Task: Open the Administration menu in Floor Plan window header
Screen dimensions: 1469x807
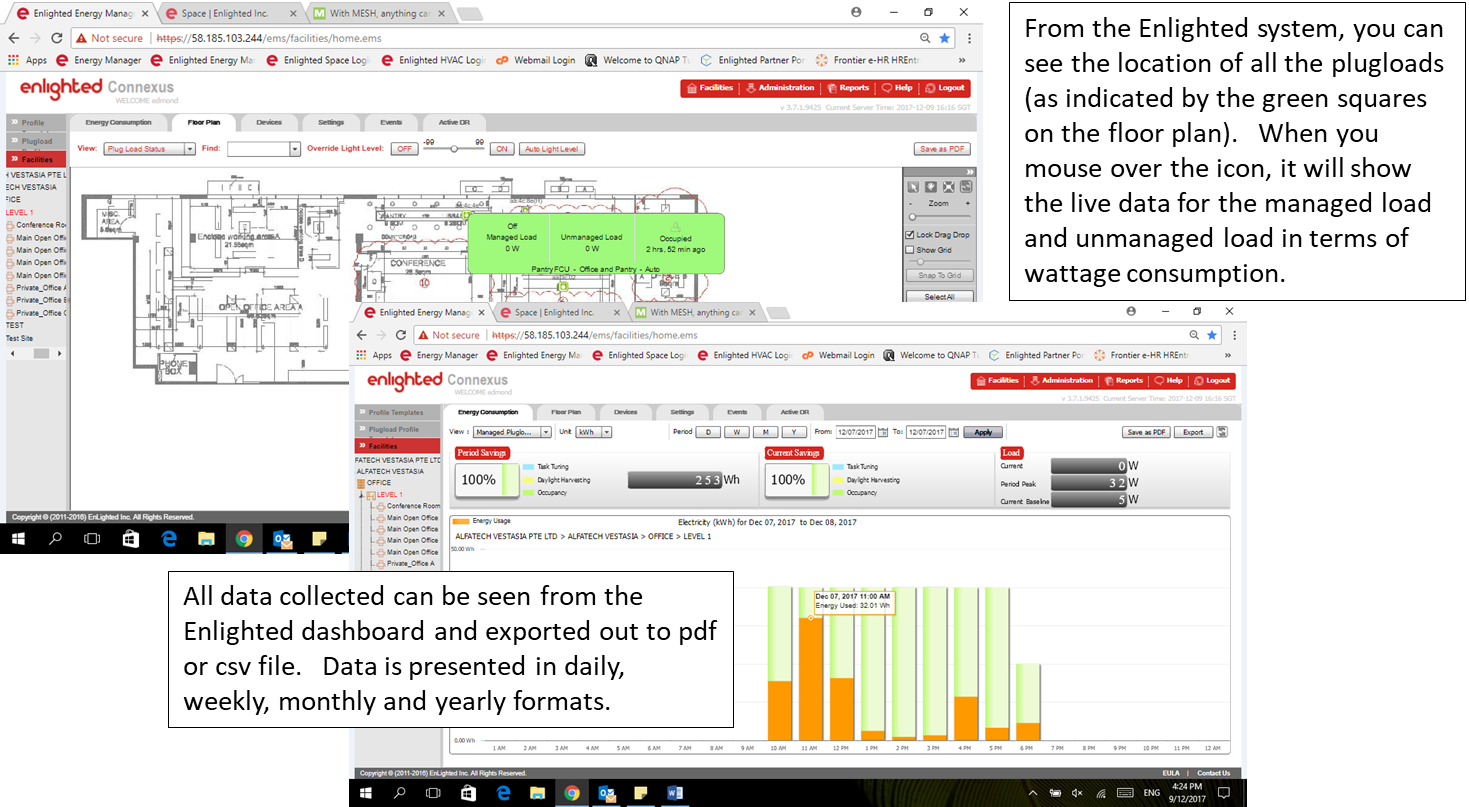Action: pos(781,88)
